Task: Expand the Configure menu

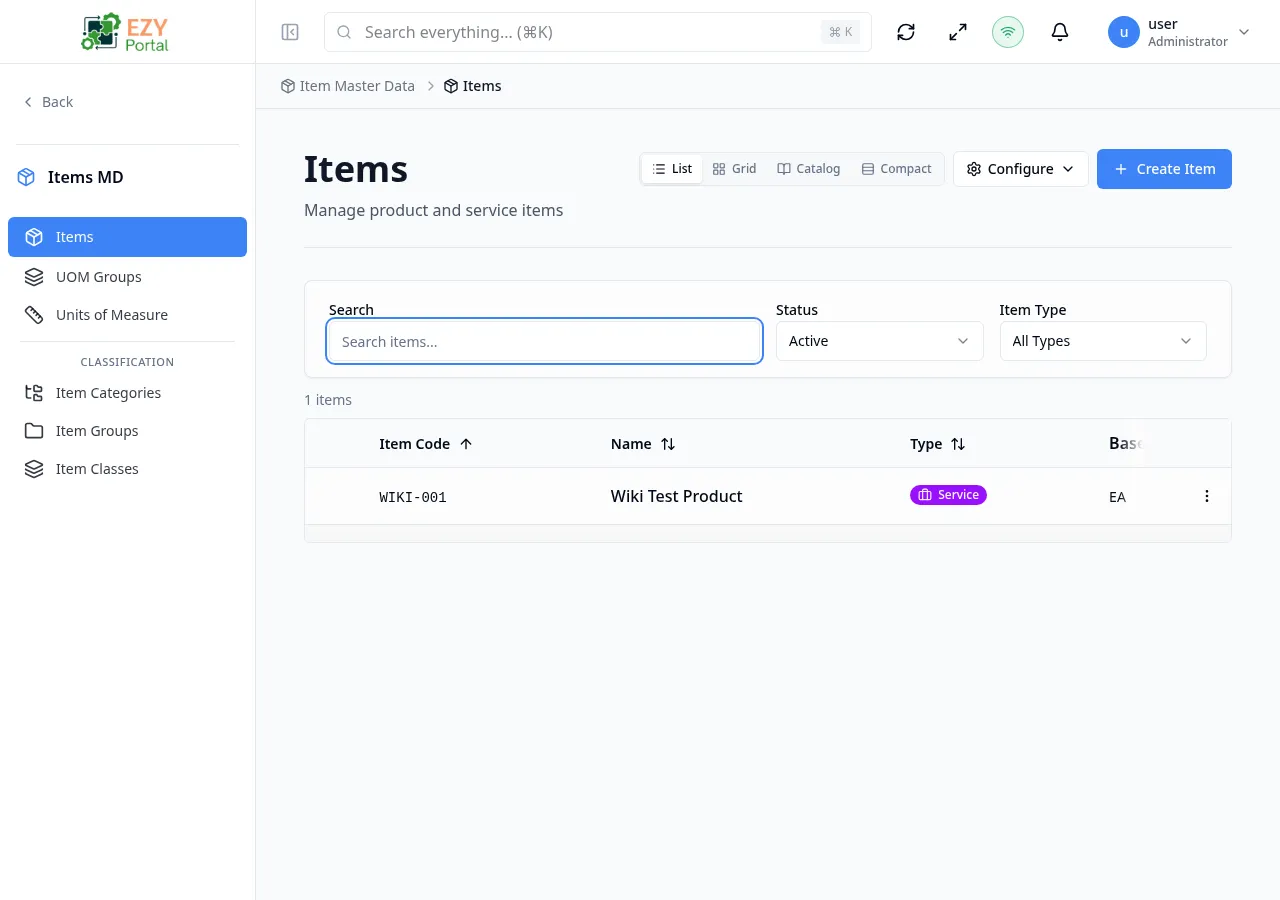Action: coord(1020,169)
